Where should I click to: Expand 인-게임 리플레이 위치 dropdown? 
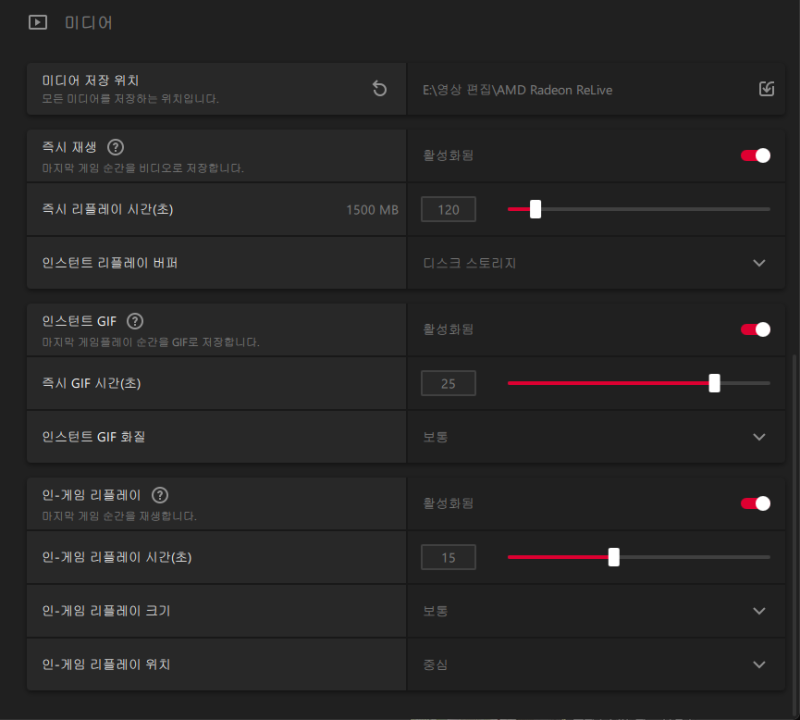(x=758, y=664)
